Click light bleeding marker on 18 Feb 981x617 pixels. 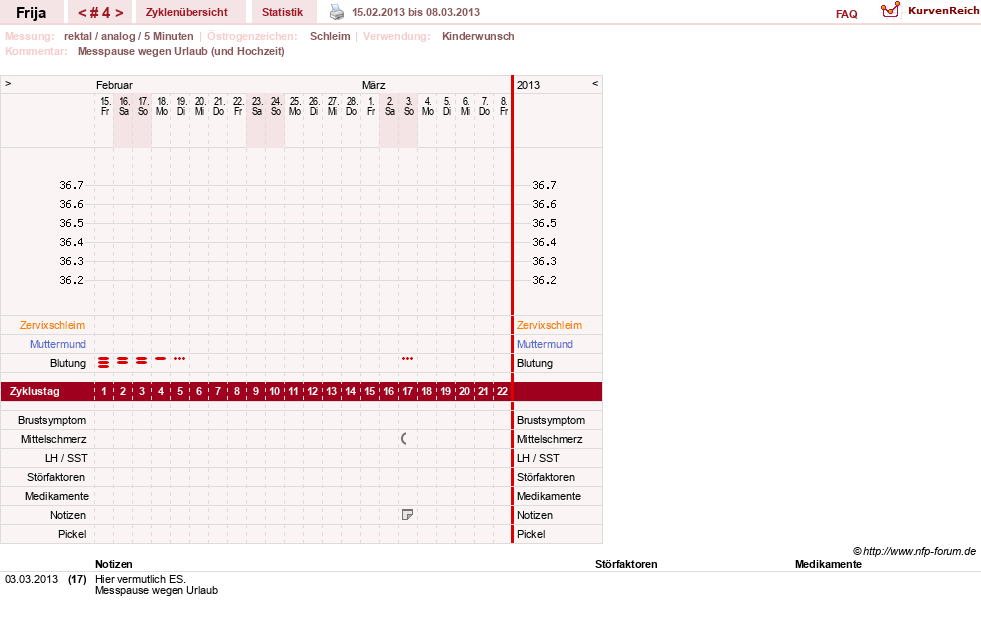tap(161, 359)
